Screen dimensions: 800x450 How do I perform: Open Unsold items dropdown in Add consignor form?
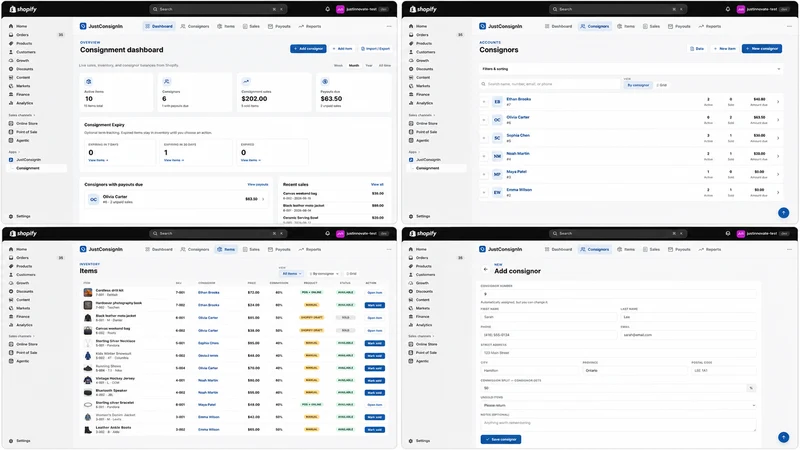618,405
